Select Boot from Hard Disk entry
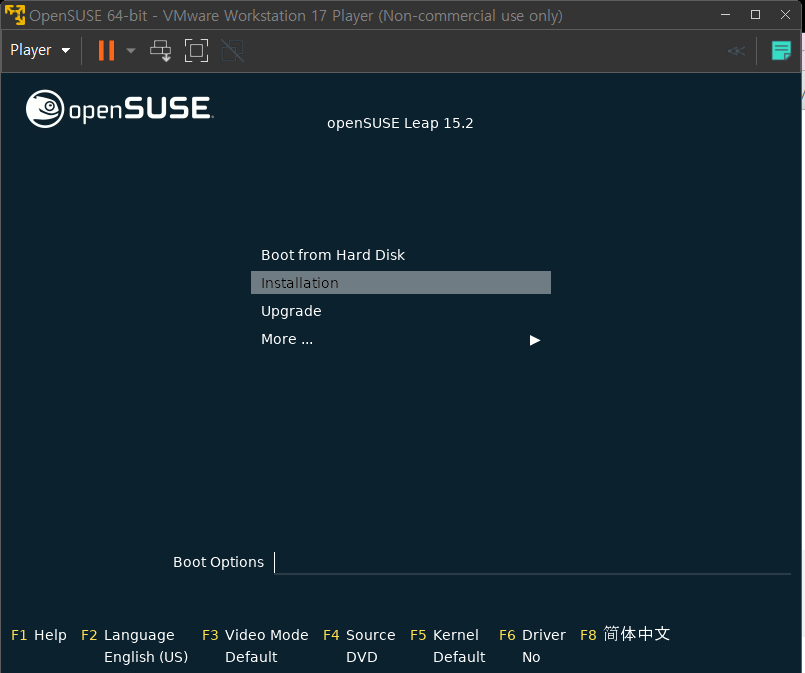The width and height of the screenshot is (805, 673). [333, 255]
